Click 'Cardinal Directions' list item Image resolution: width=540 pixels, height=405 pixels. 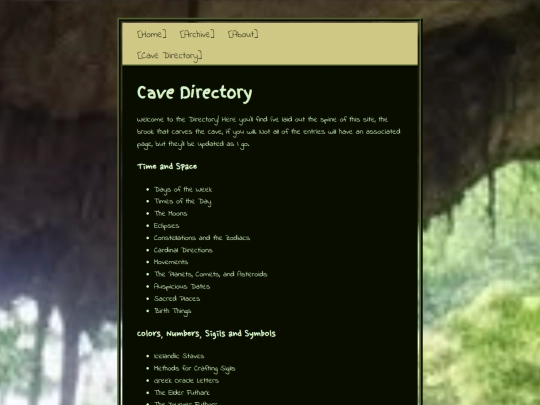tap(183, 250)
